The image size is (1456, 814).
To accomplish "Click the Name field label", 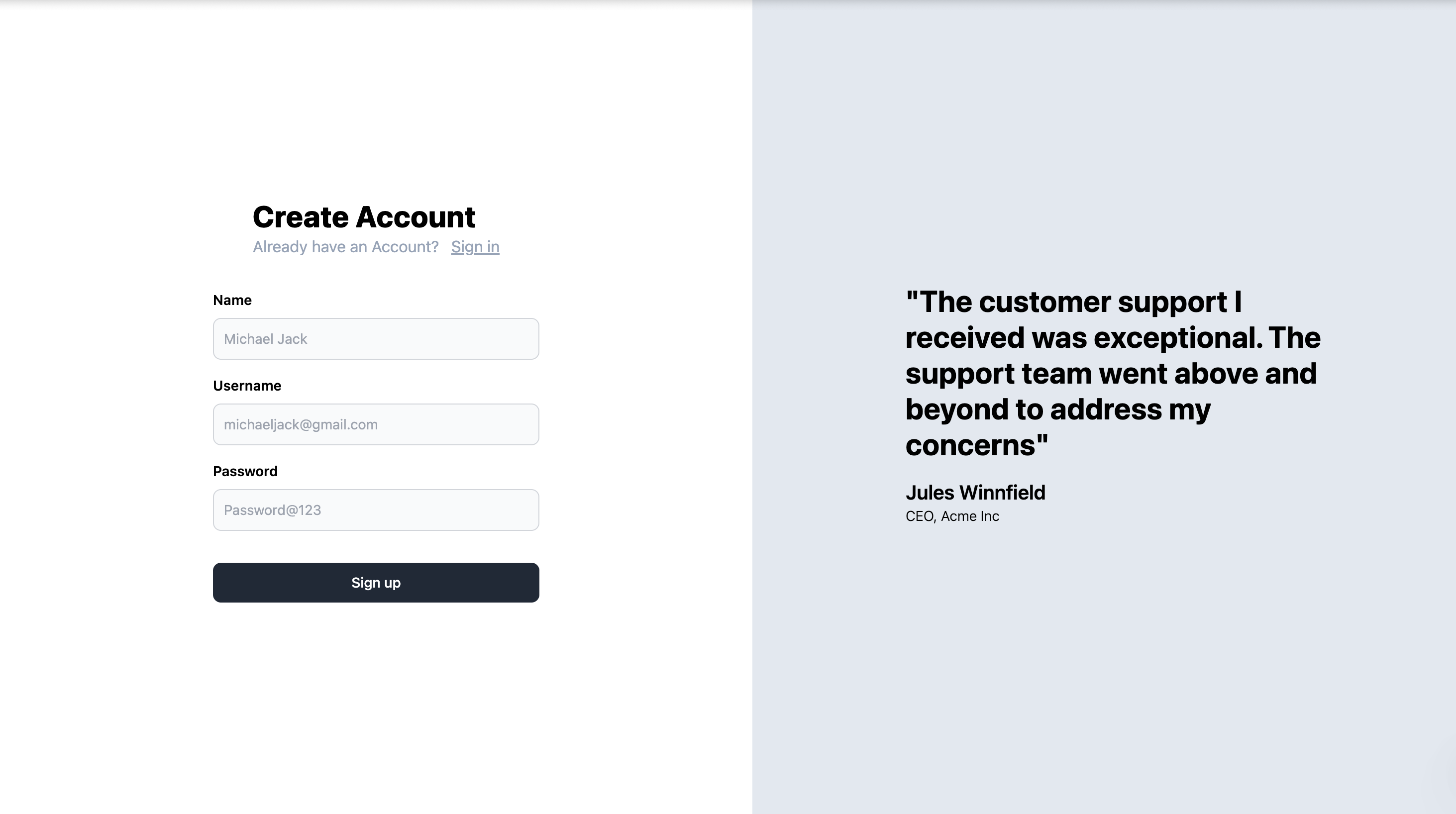I will click(x=232, y=300).
